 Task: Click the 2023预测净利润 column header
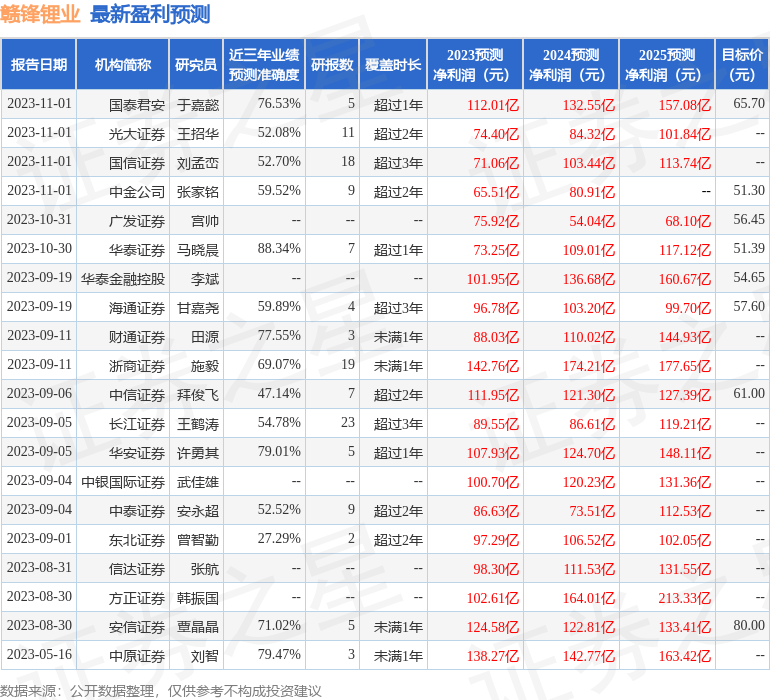pyautogui.click(x=475, y=64)
